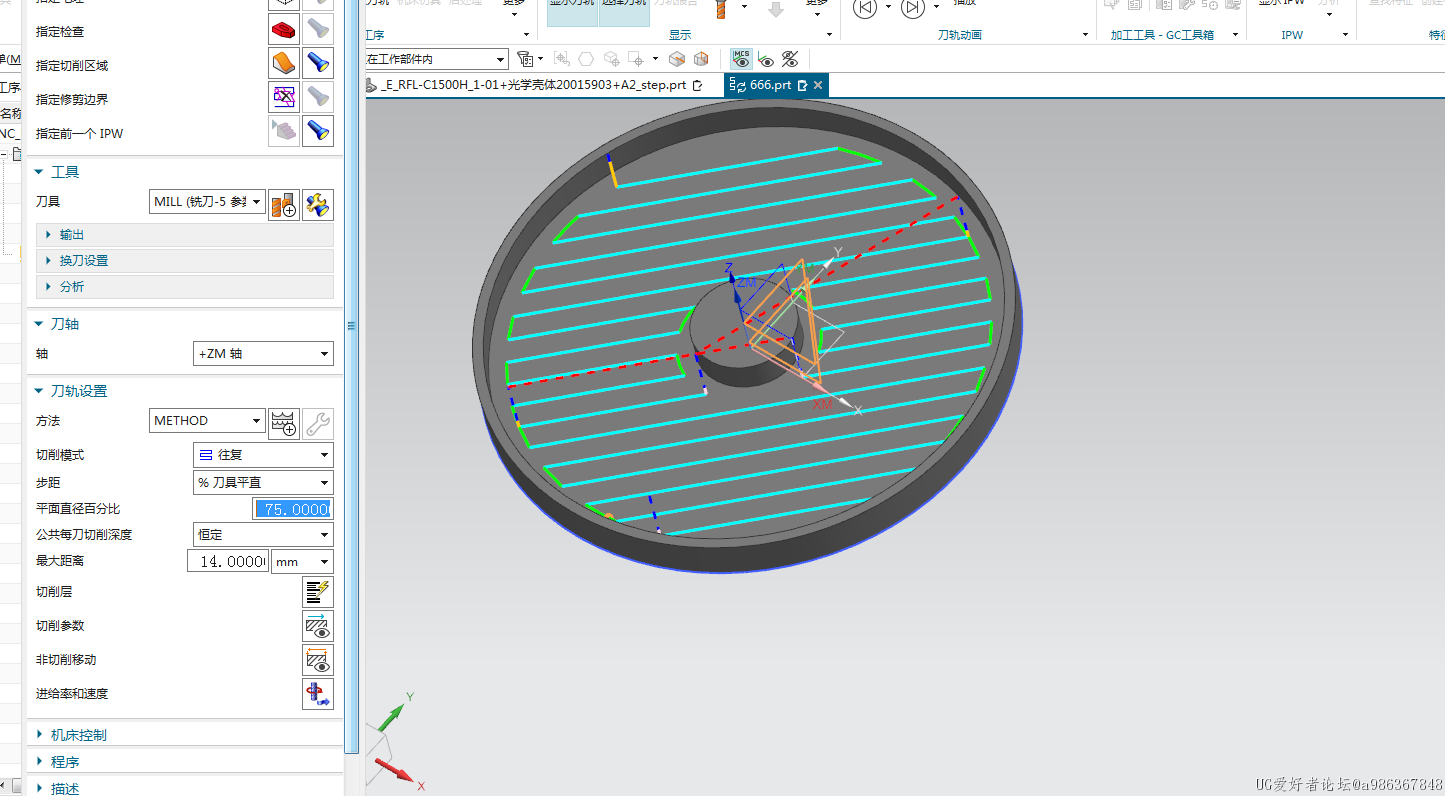Toggle the MCS display eye icon

click(x=741, y=59)
